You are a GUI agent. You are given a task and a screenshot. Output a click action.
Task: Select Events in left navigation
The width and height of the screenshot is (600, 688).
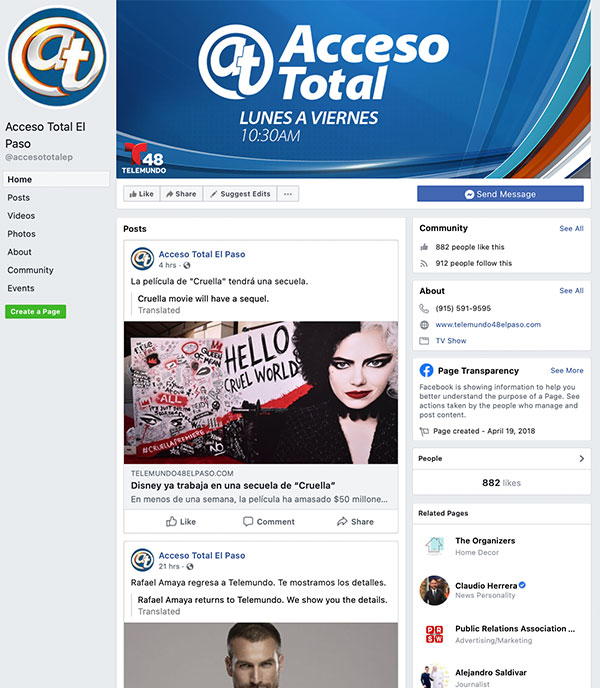[x=21, y=288]
